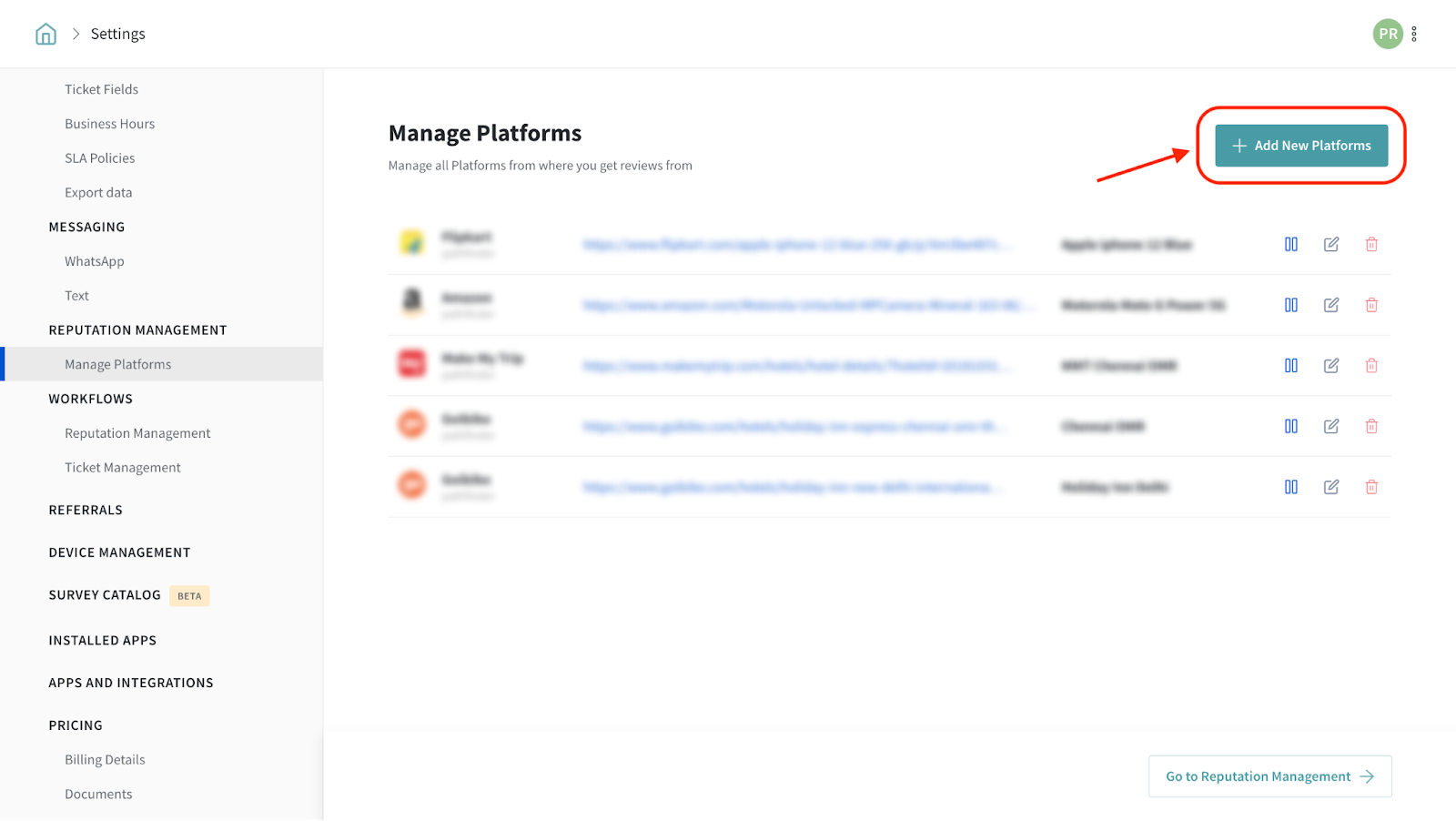
Task: Open WhatsApp messaging settings
Action: coord(94,261)
